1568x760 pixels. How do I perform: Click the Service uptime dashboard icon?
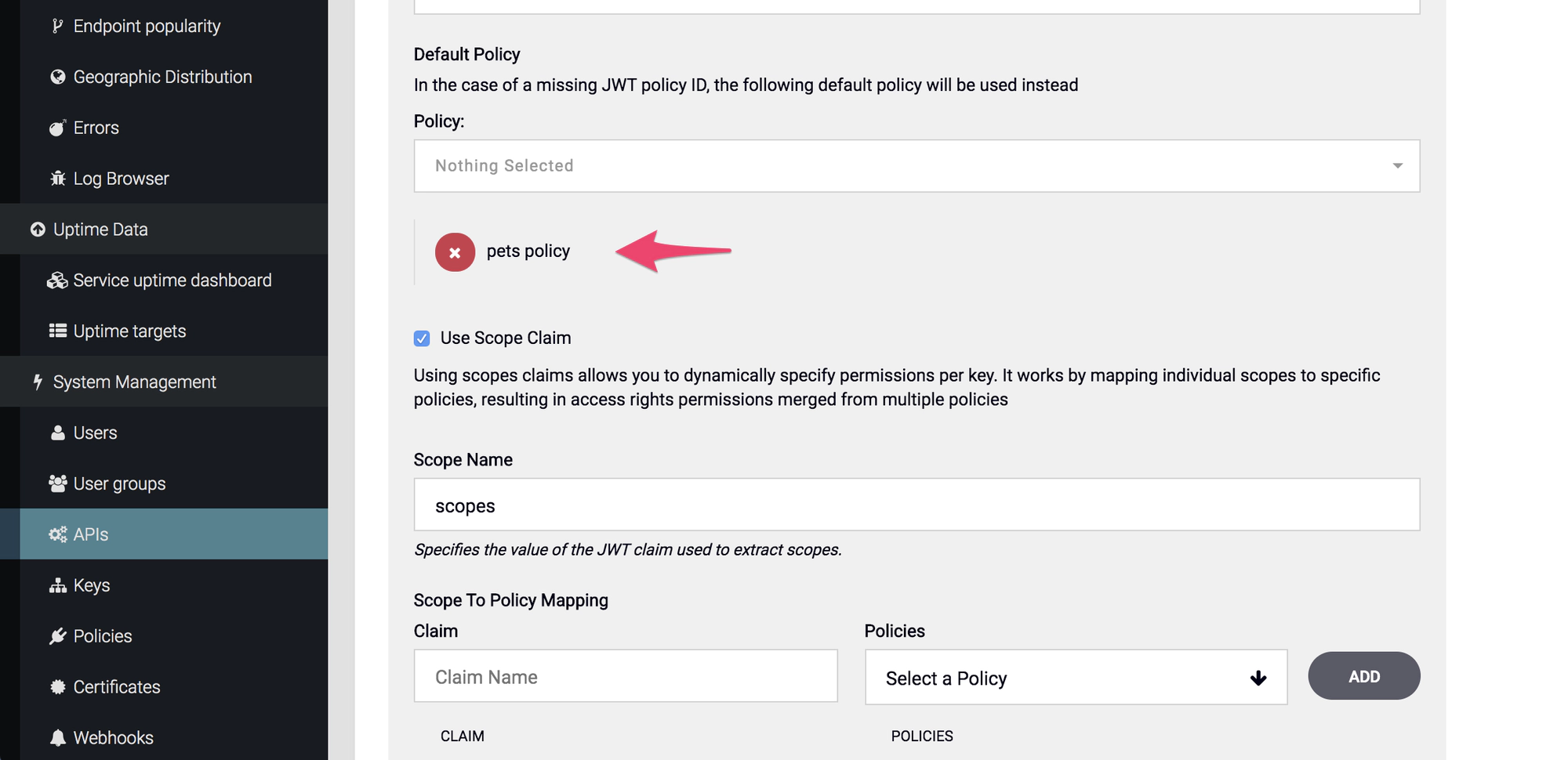[57, 280]
